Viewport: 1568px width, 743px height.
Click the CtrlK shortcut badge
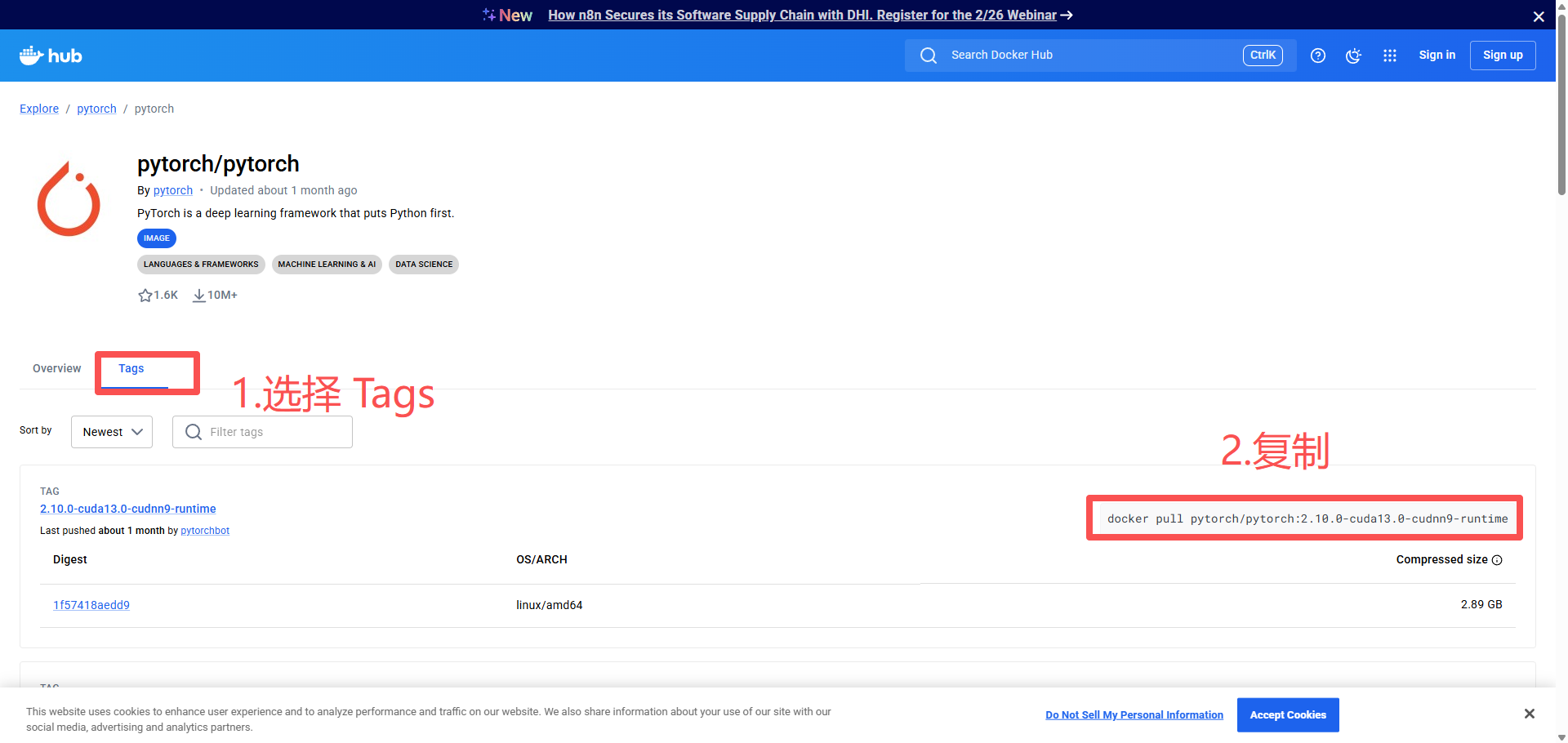click(1263, 56)
